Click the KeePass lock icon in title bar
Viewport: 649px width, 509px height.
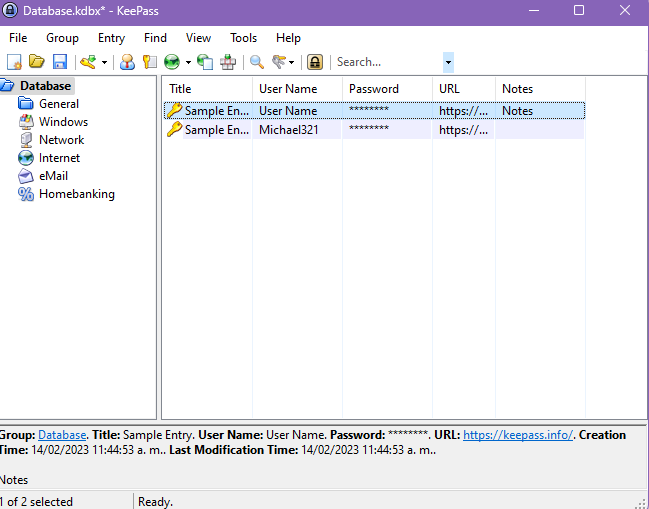(x=10, y=10)
